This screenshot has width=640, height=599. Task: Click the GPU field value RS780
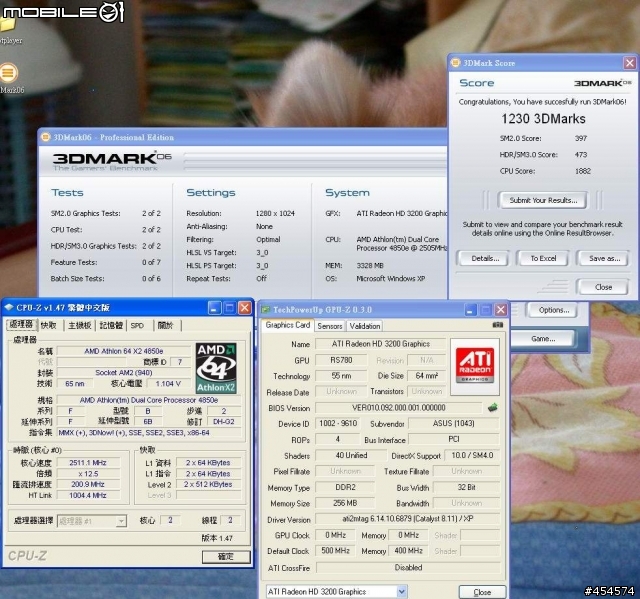(x=341, y=360)
